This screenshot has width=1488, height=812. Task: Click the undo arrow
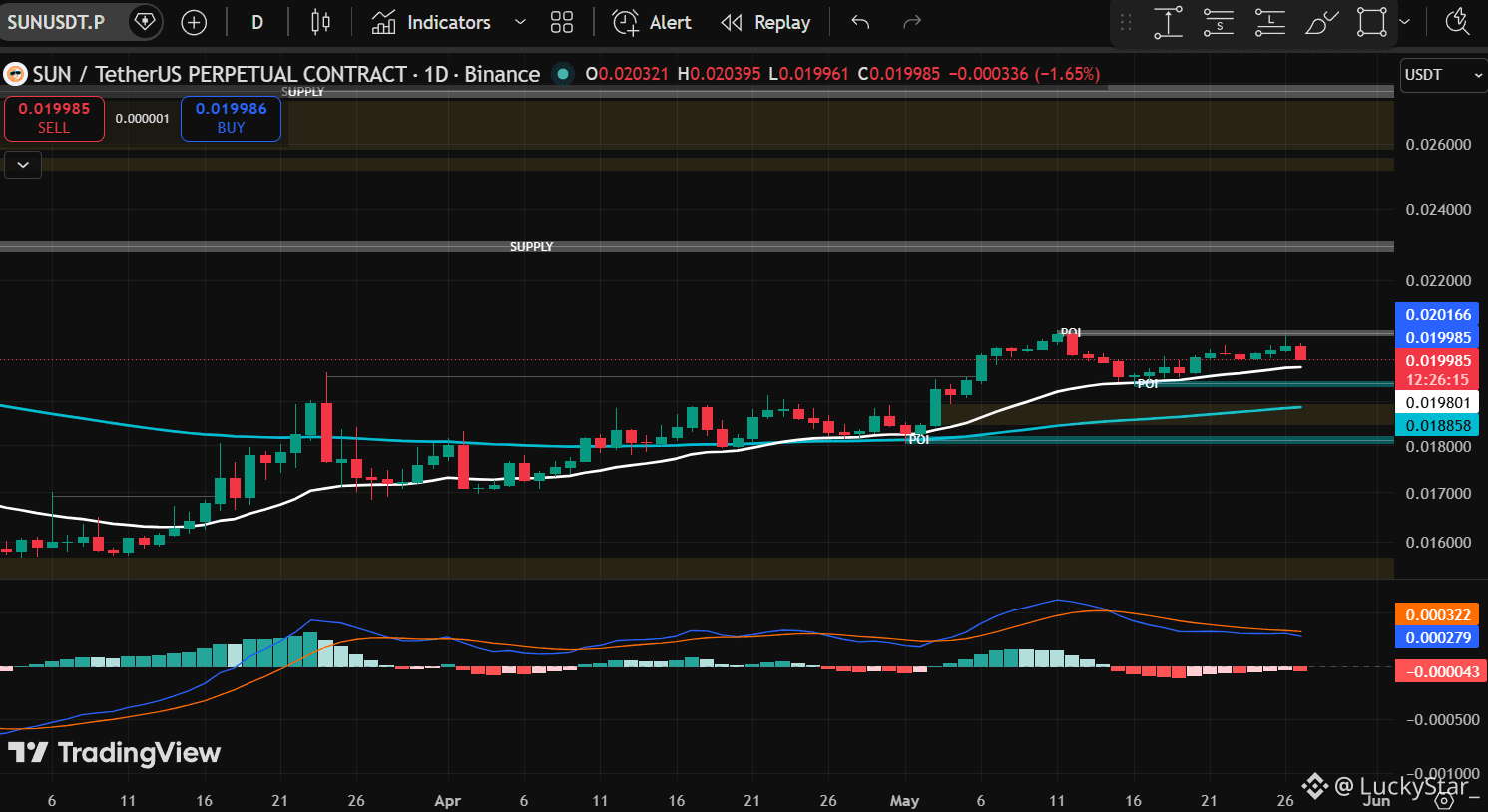860,22
